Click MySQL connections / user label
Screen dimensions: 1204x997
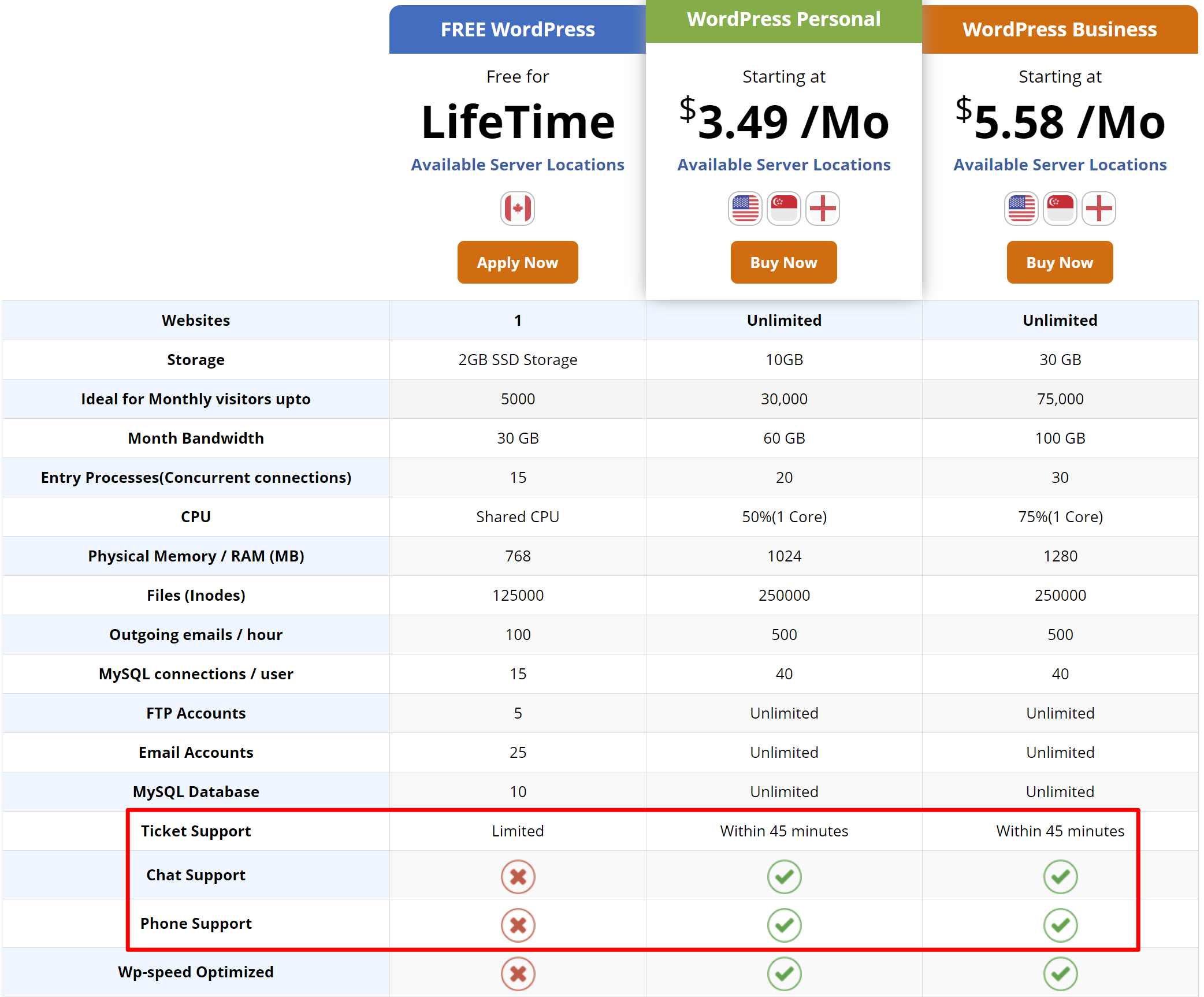tap(196, 674)
